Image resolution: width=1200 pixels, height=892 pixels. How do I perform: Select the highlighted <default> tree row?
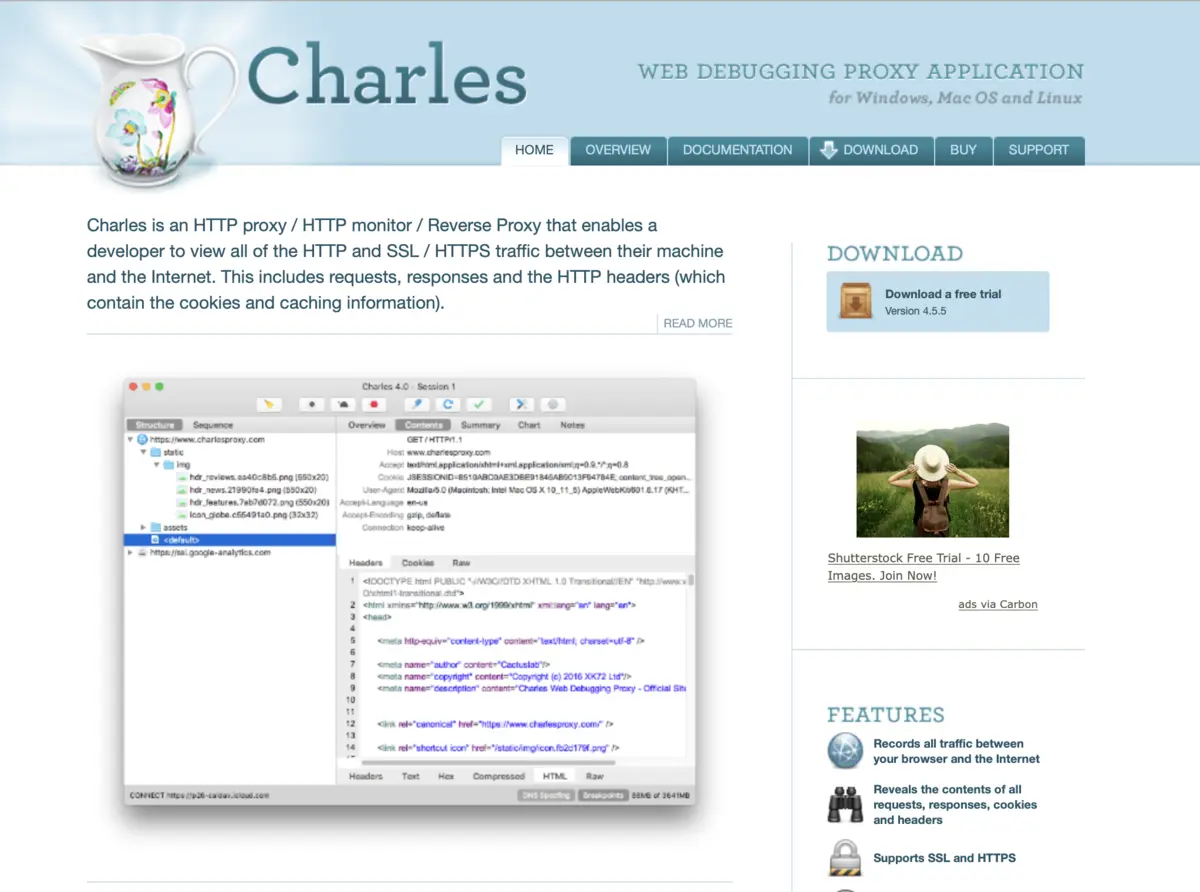[230, 540]
